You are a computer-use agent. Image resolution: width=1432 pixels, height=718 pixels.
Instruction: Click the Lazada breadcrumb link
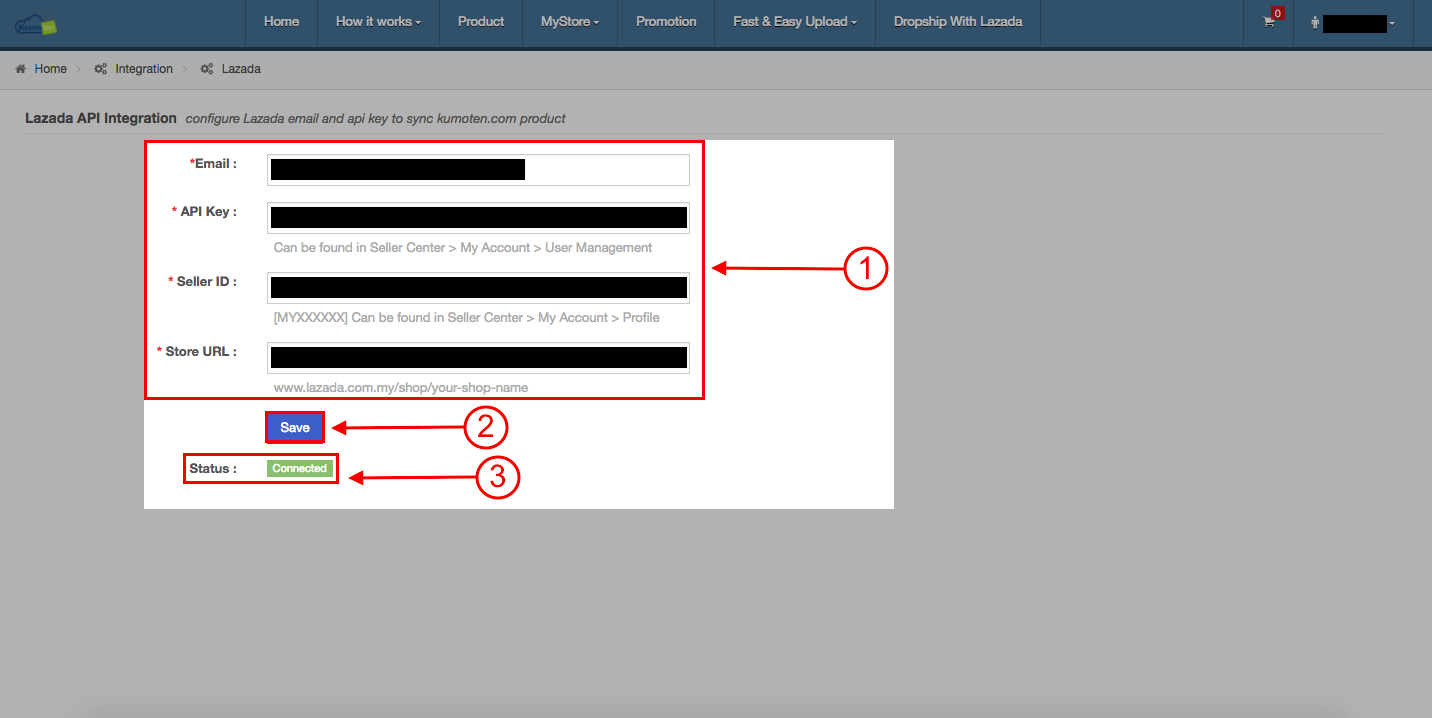241,69
